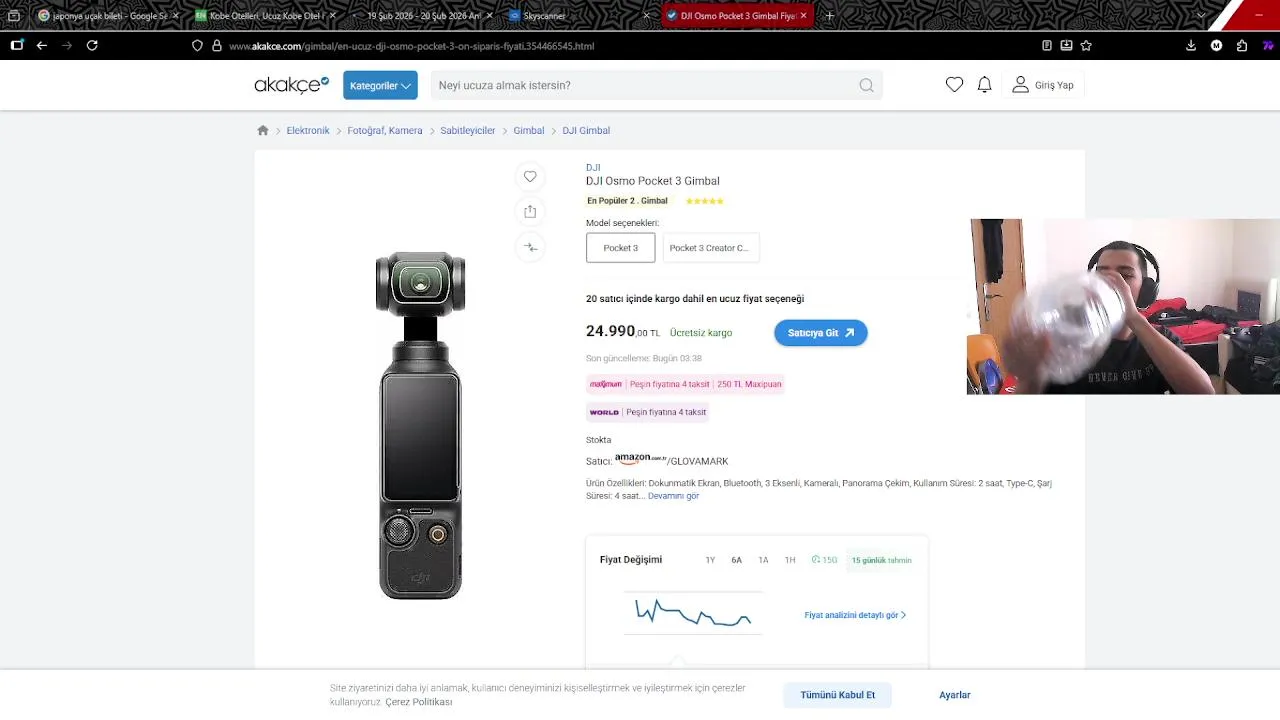Open the akakçe home logo
Viewport: 1280px width, 720px height.
click(291, 85)
